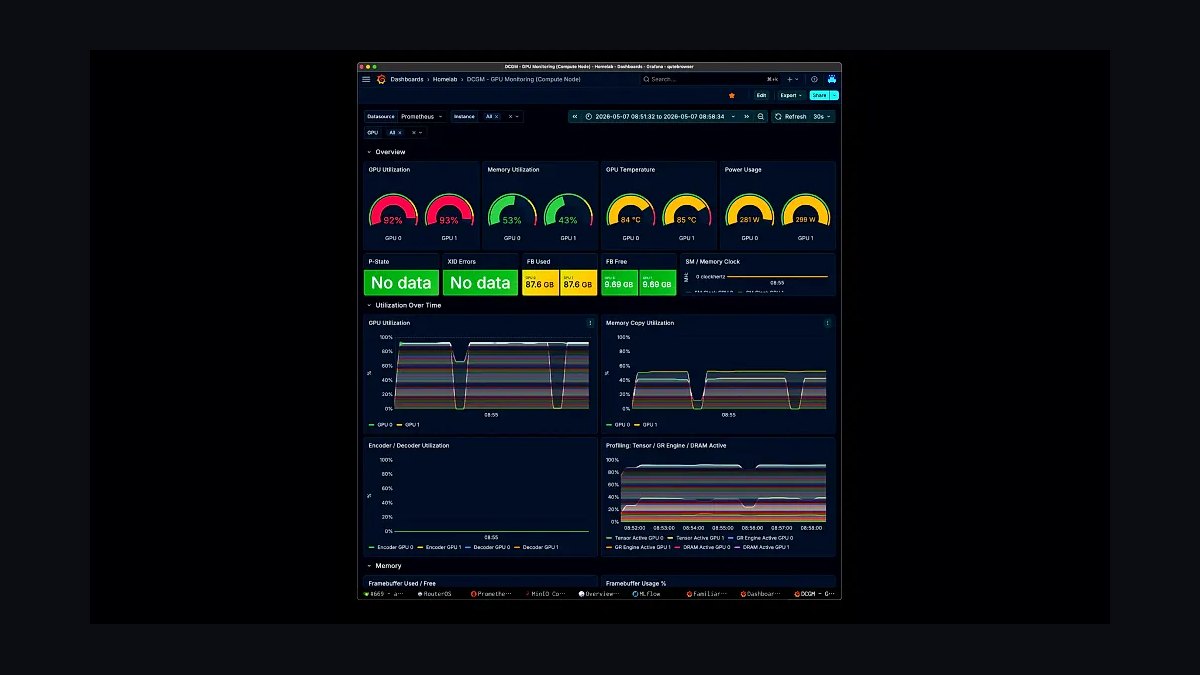The width and height of the screenshot is (1200, 675).
Task: Click the Grafana logo icon
Action: point(381,79)
